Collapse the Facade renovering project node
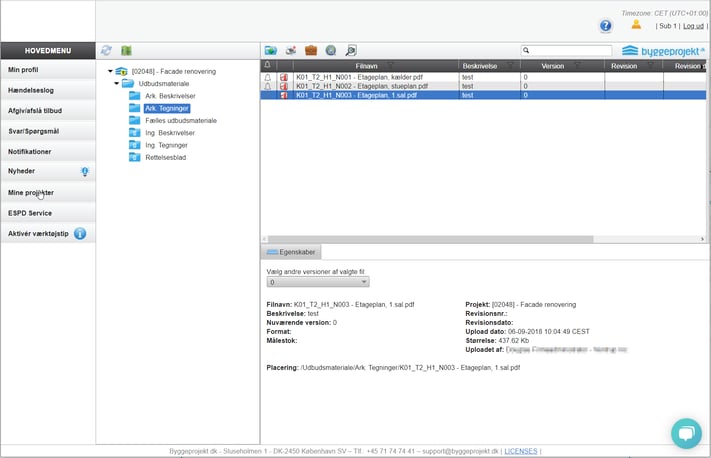Screen dimensions: 711x458 coord(109,72)
